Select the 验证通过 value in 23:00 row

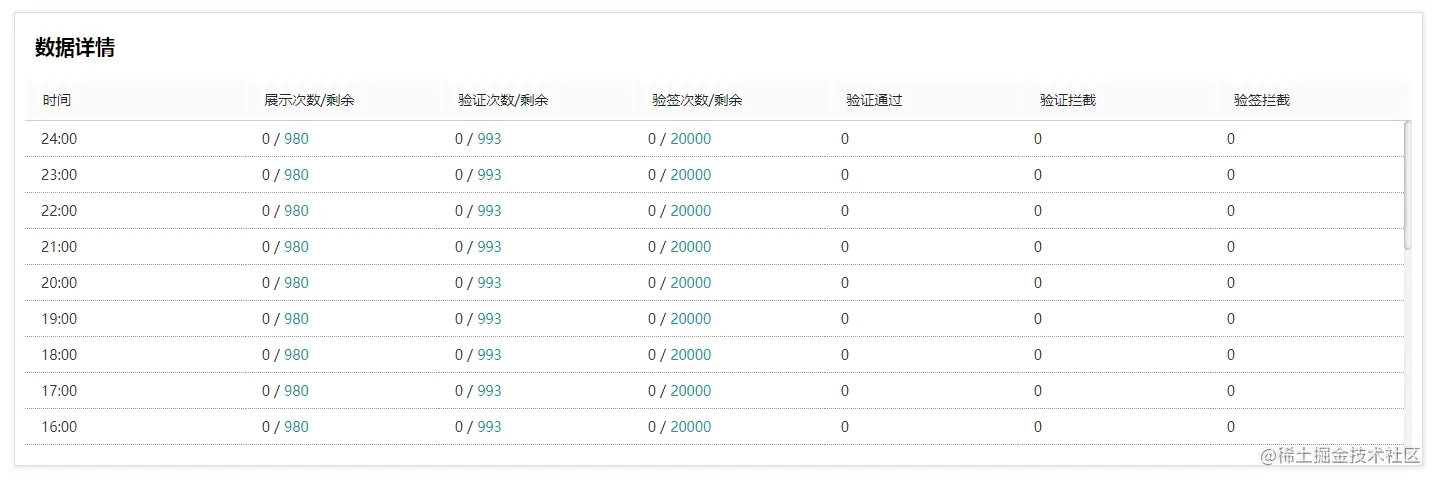845,175
